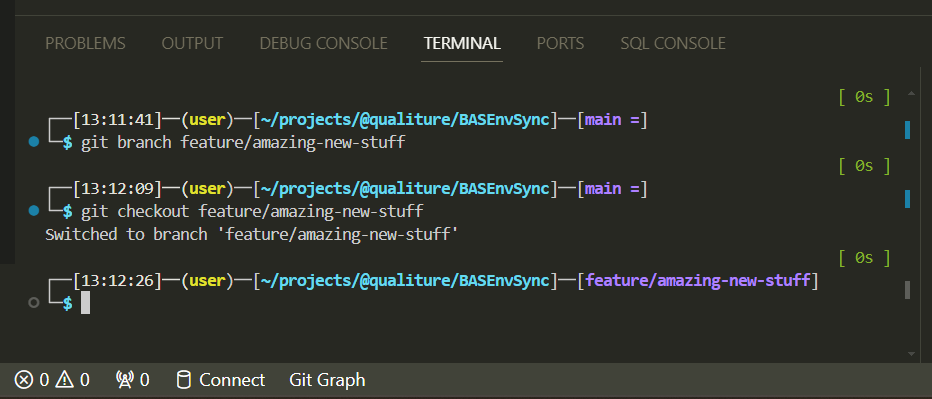Viewport: 932px width, 399px height.
Task: Open the PORTS tab
Action: (x=560, y=43)
